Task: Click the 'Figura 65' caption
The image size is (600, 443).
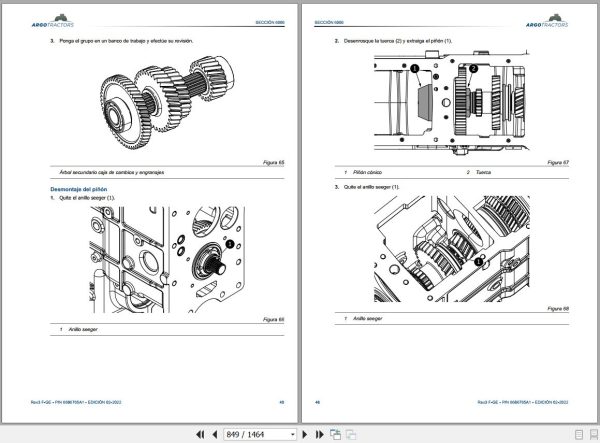Action: coord(274,163)
